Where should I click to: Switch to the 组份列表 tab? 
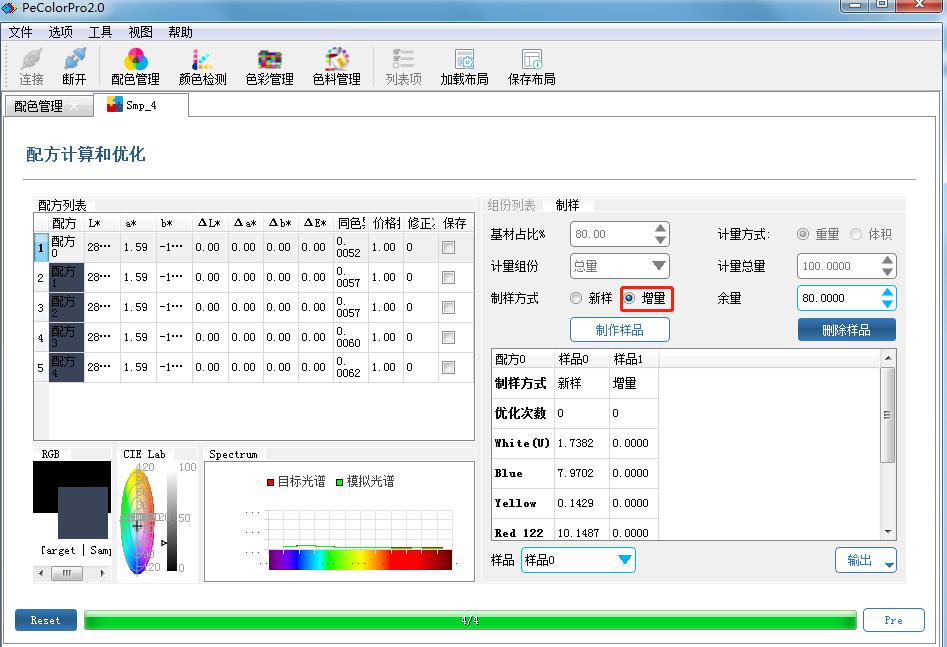[511, 205]
